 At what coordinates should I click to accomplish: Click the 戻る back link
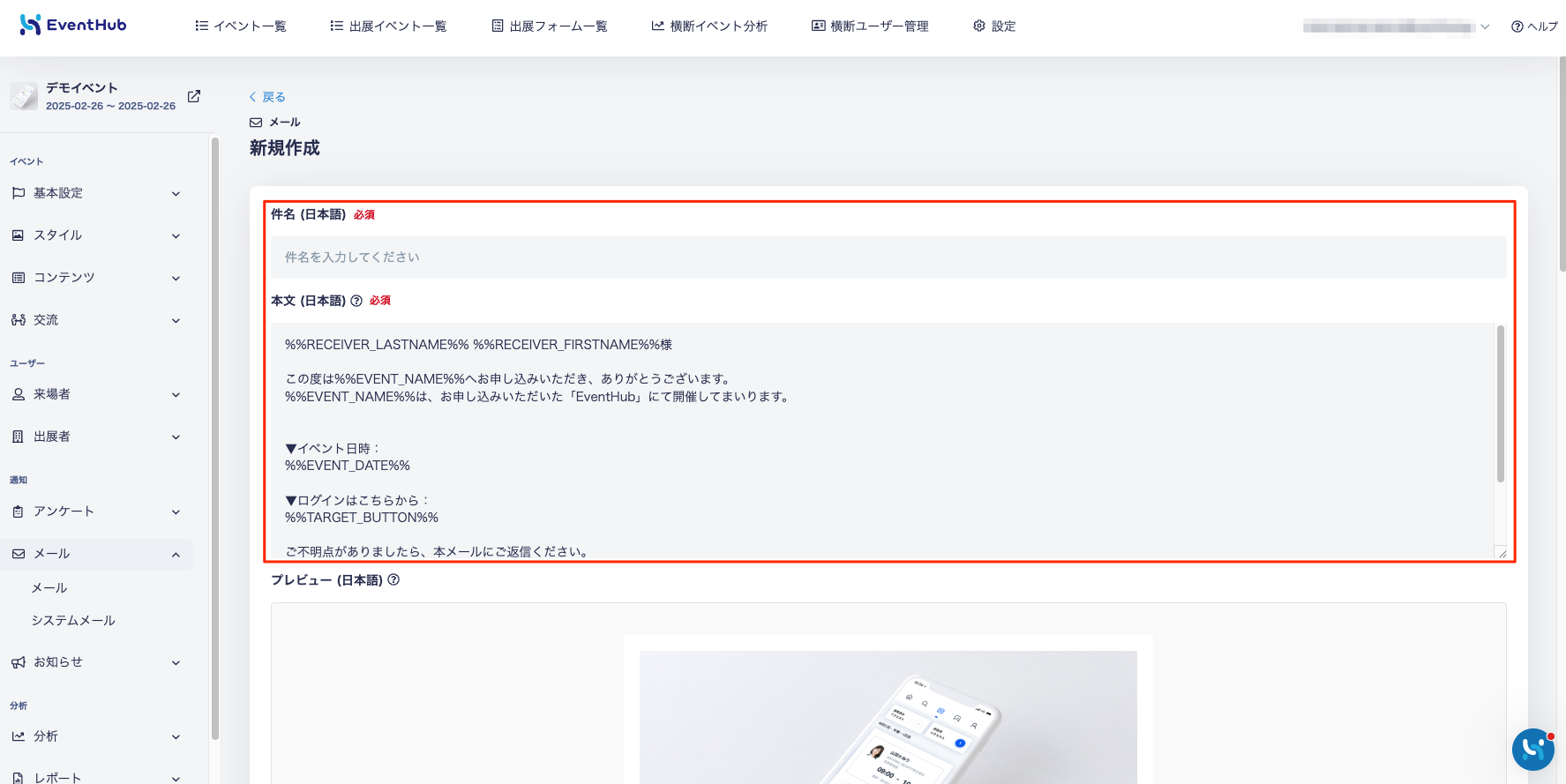(267, 97)
